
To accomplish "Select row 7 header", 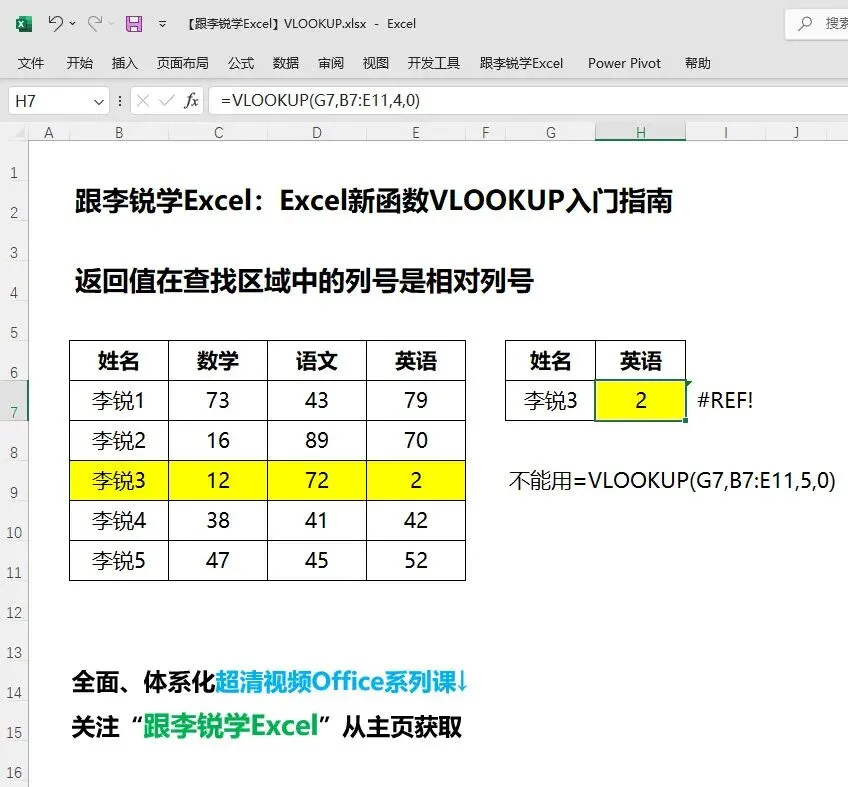I will [x=14, y=401].
